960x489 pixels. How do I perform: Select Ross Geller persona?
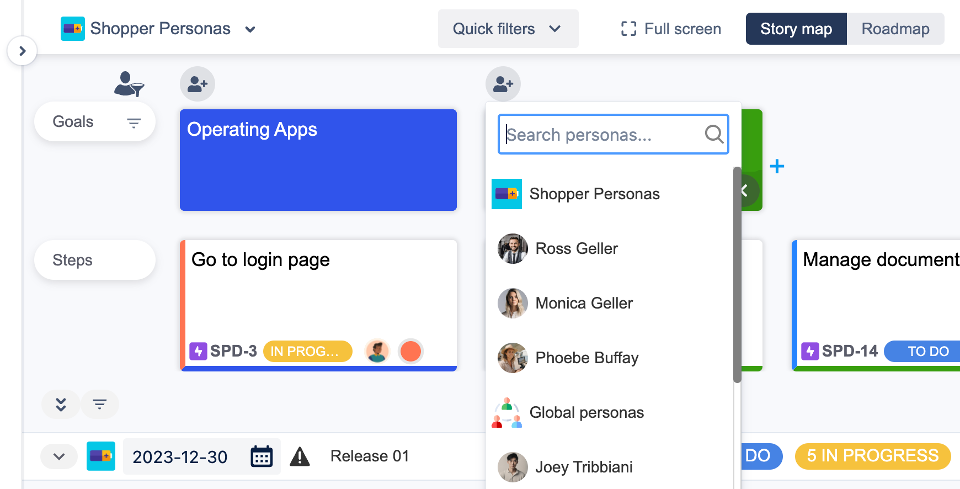(x=609, y=248)
